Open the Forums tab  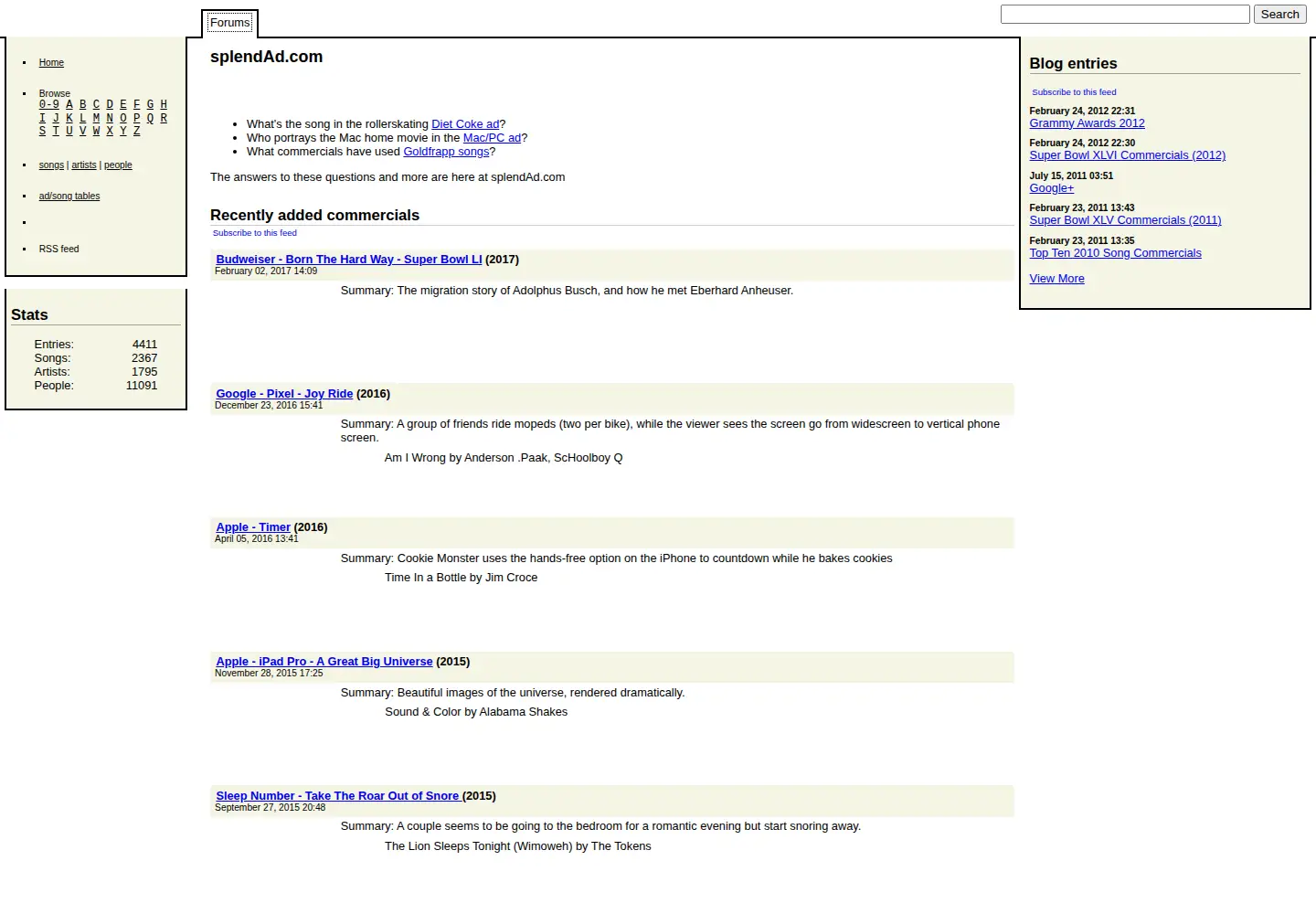[x=229, y=23]
